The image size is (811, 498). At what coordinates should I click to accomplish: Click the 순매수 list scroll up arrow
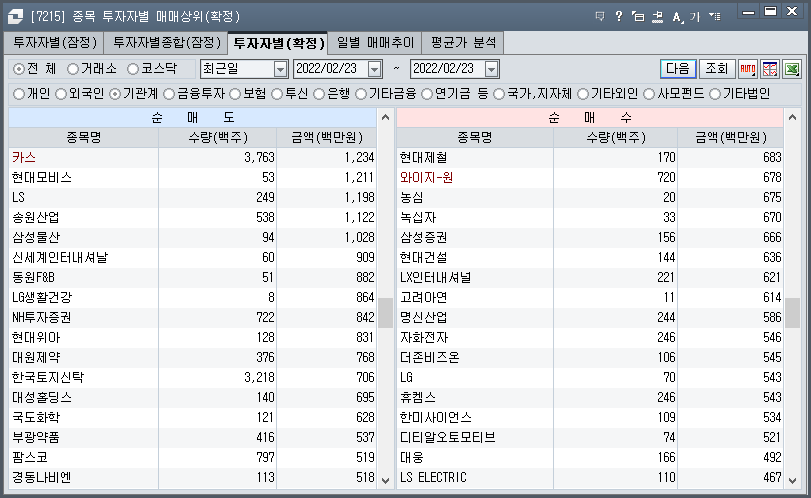click(792, 117)
